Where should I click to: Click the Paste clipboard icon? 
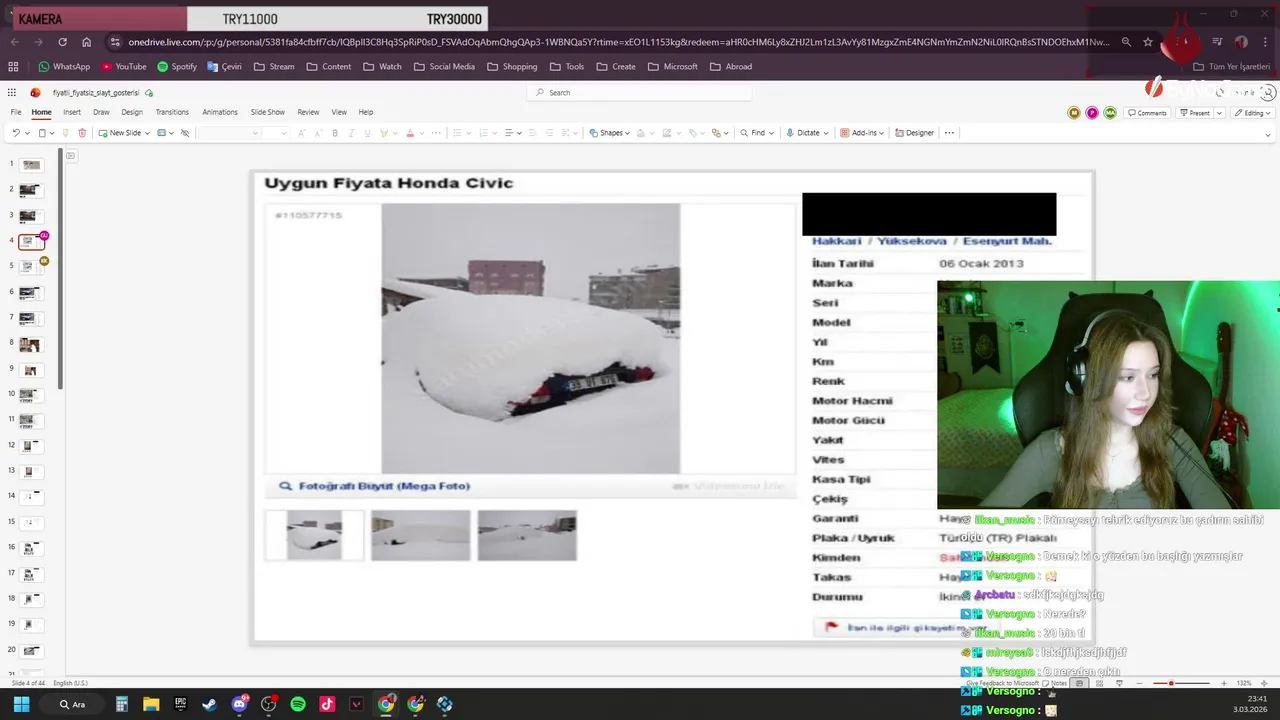click(42, 132)
